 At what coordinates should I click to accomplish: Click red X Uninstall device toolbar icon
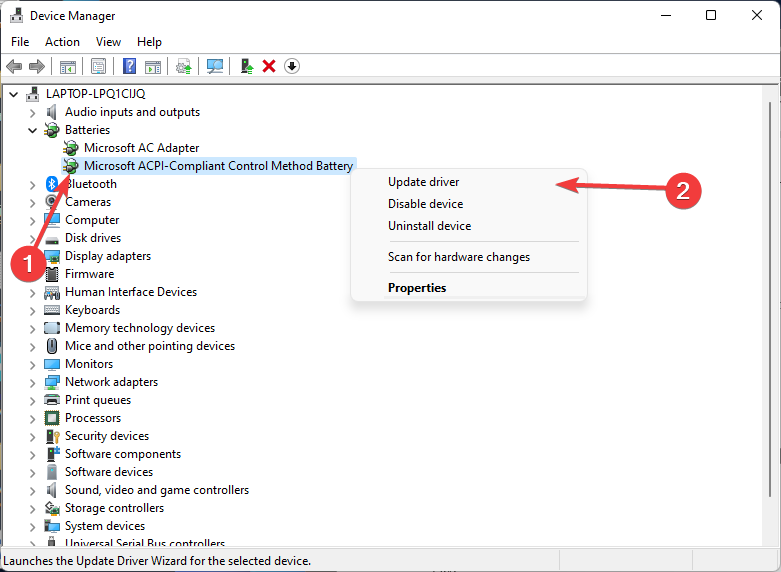tap(269, 66)
